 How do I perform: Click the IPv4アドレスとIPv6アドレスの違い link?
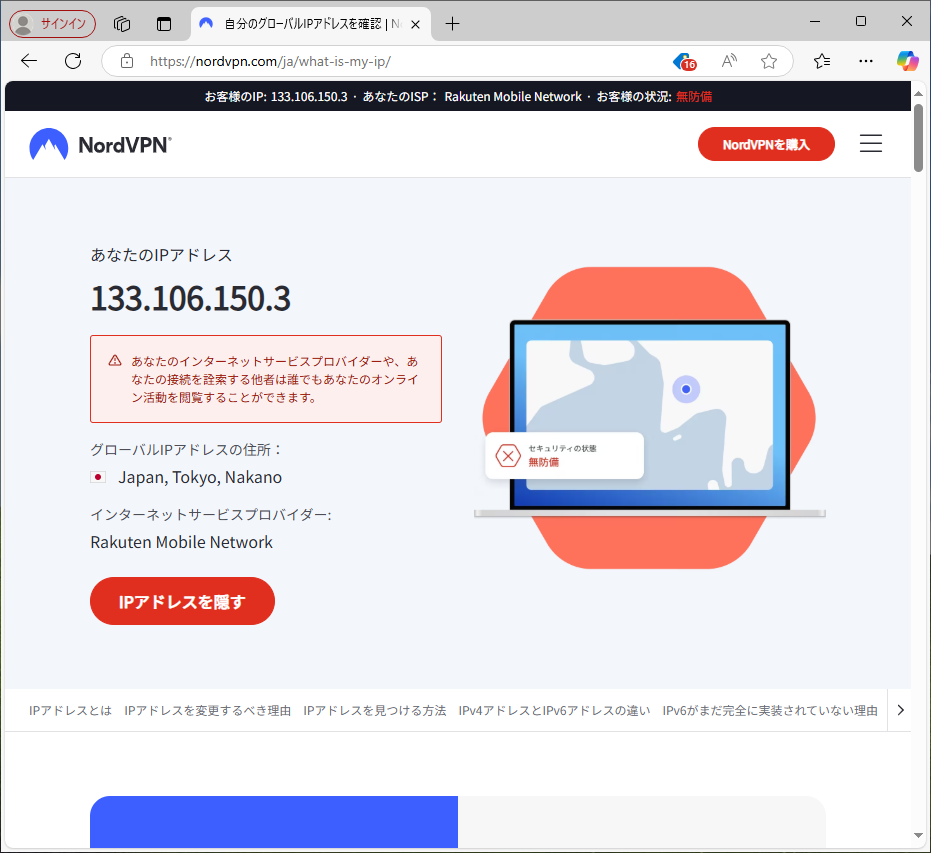coord(554,710)
